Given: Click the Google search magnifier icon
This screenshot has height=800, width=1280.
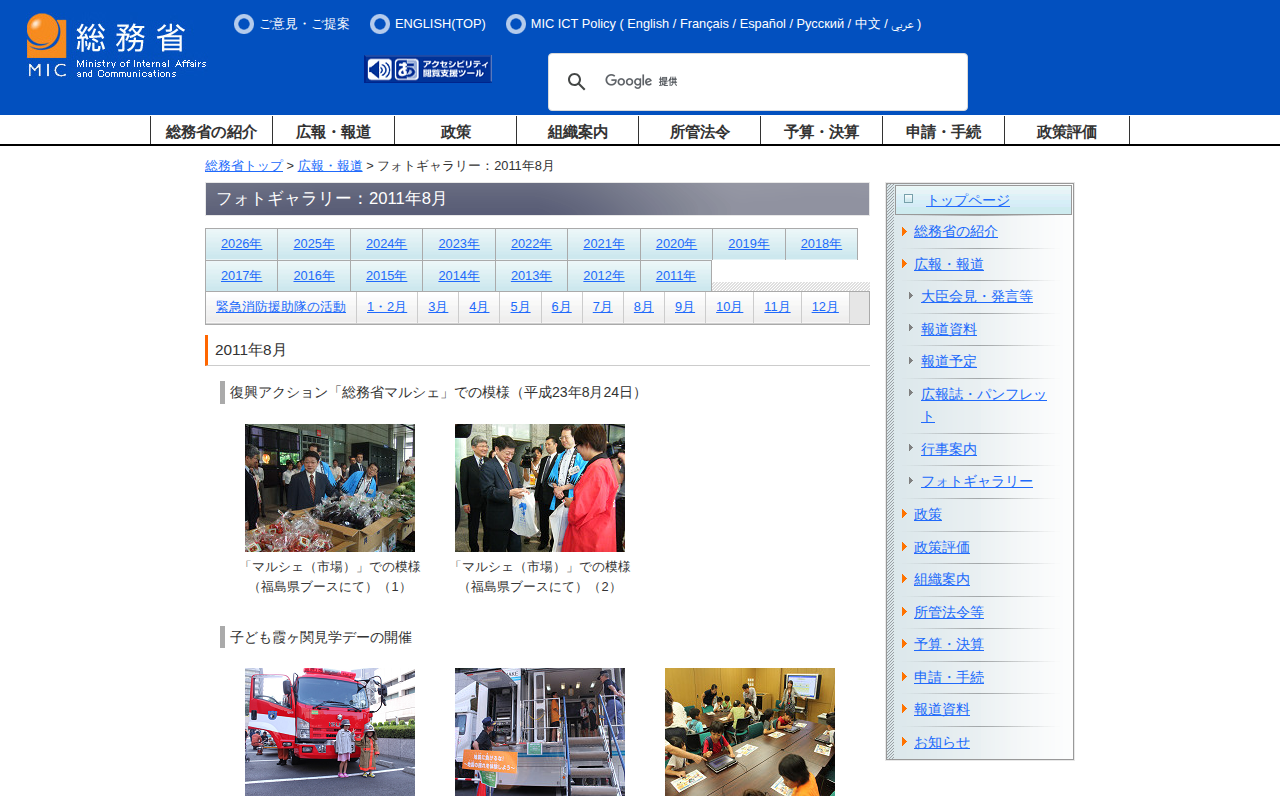Looking at the screenshot, I should tap(576, 82).
